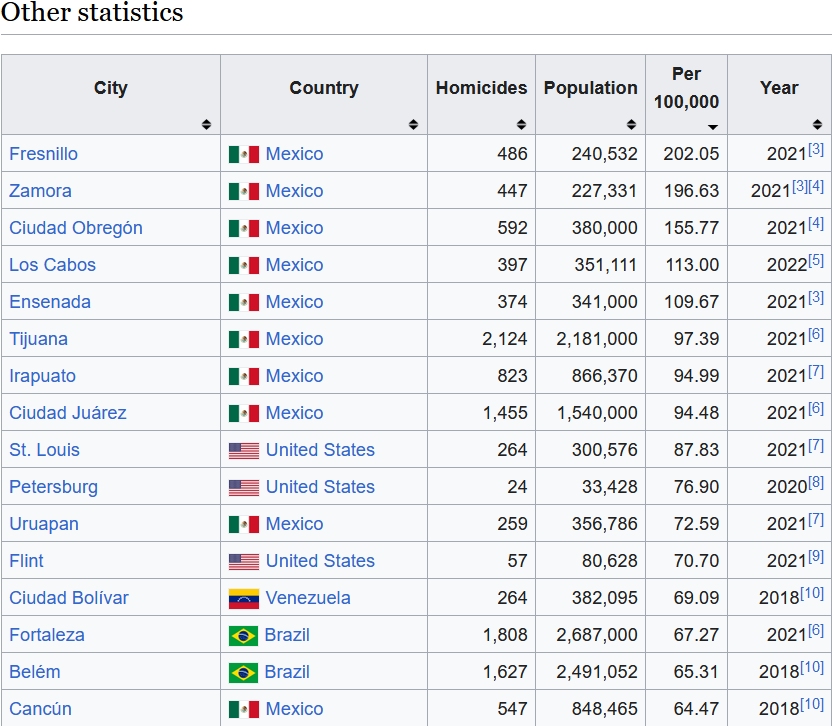The height and width of the screenshot is (726, 832).
Task: Follow citation [4] in Ciudad Obregón row
Action: tap(816, 223)
